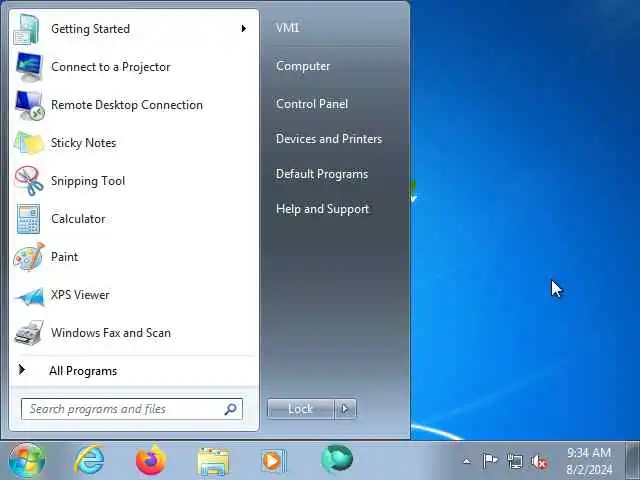Open the Getting Started icon
The height and width of the screenshot is (480, 640).
pyautogui.click(x=28, y=29)
